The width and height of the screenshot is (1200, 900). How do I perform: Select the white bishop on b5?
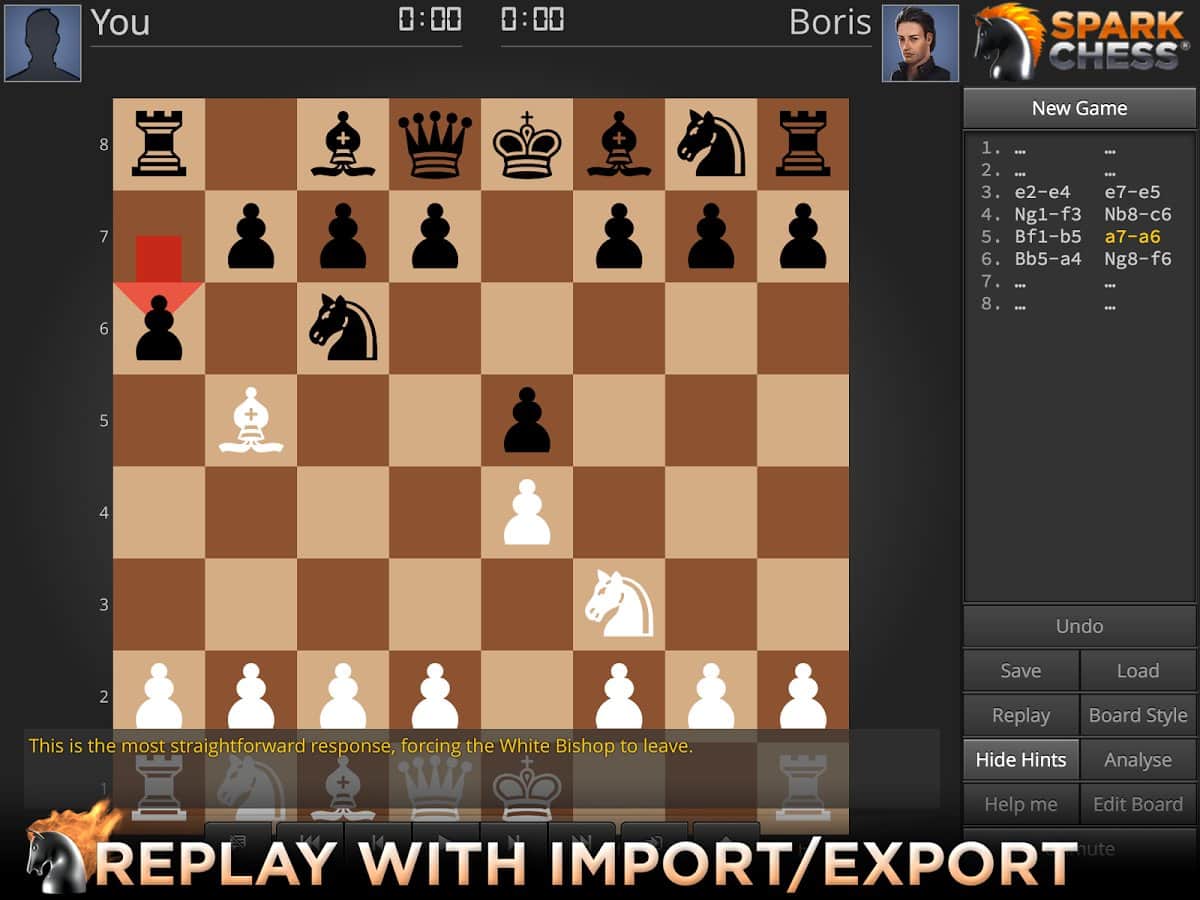[x=251, y=420]
